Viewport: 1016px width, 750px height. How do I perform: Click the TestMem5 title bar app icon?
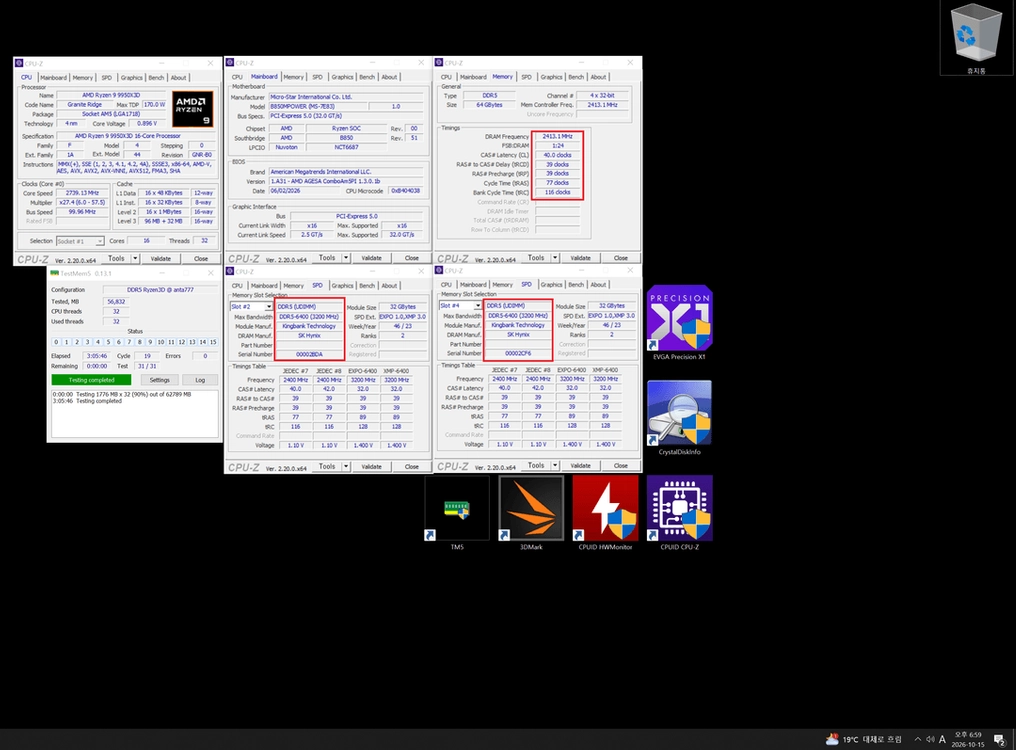tap(54, 273)
